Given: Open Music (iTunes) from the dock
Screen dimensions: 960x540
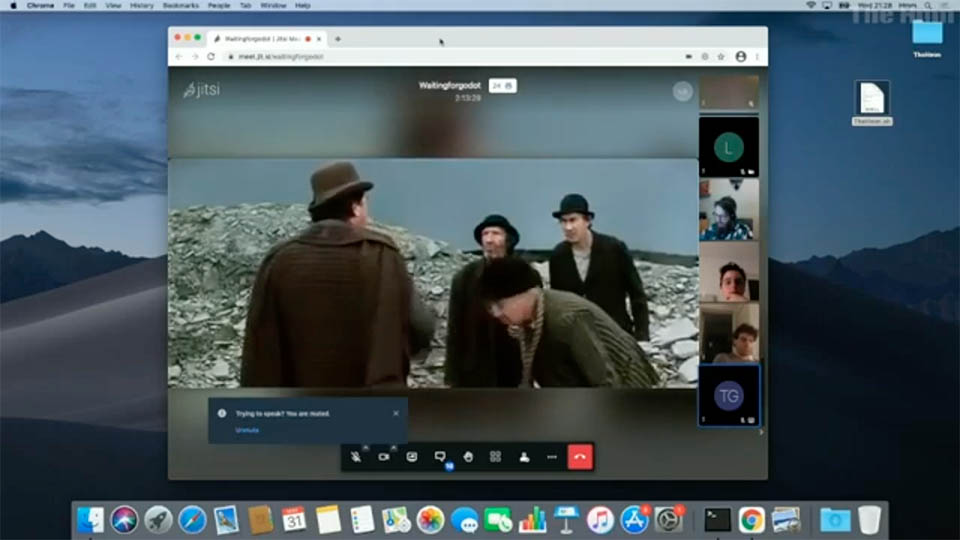Looking at the screenshot, I should (600, 520).
